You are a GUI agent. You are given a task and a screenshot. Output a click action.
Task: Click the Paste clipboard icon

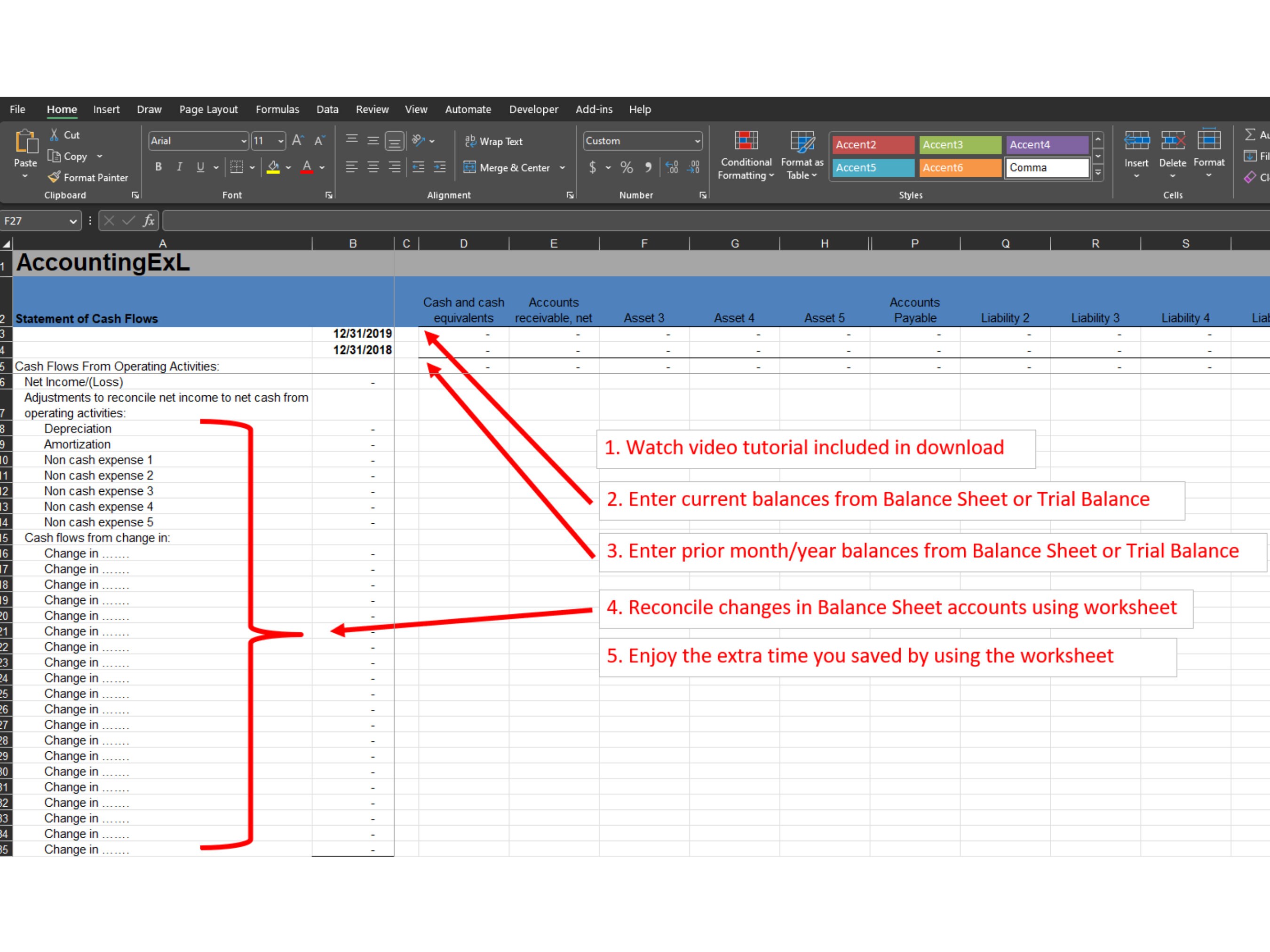pos(26,142)
